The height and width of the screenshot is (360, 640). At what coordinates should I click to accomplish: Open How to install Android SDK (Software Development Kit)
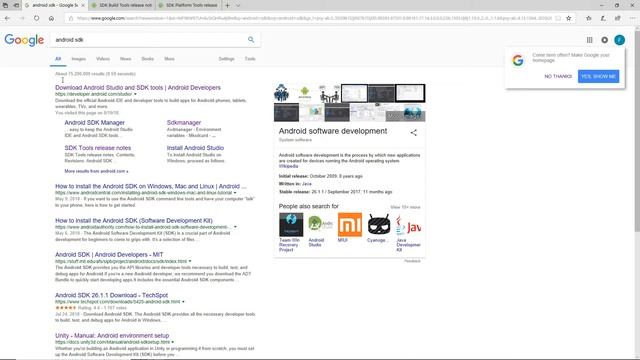click(134, 220)
